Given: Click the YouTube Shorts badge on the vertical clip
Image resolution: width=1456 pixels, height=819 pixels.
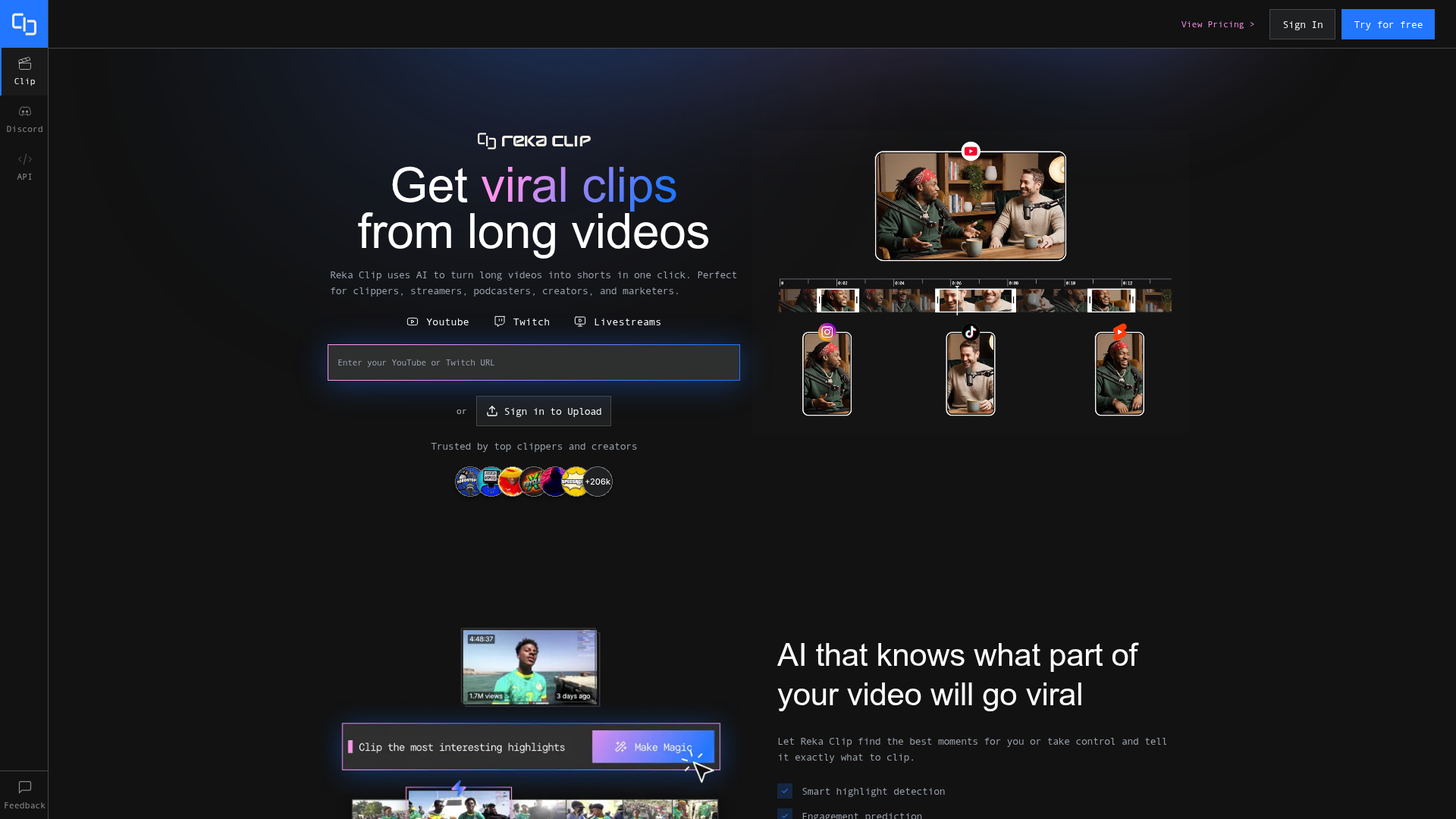Looking at the screenshot, I should pyautogui.click(x=1120, y=332).
